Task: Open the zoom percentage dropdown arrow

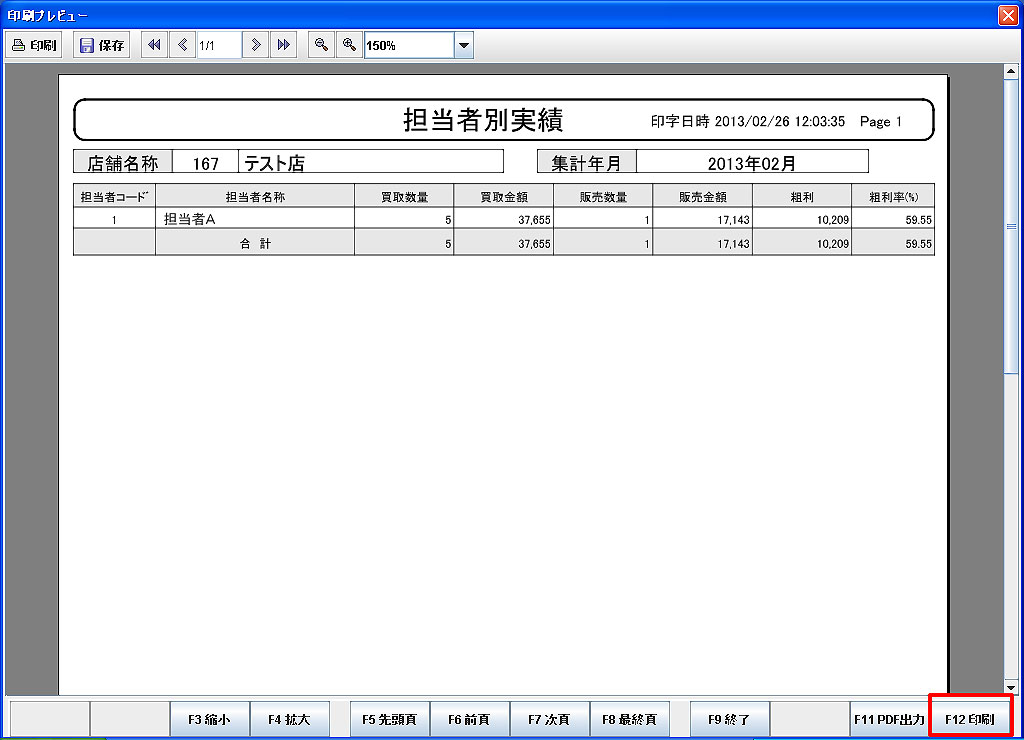Action: 463,45
